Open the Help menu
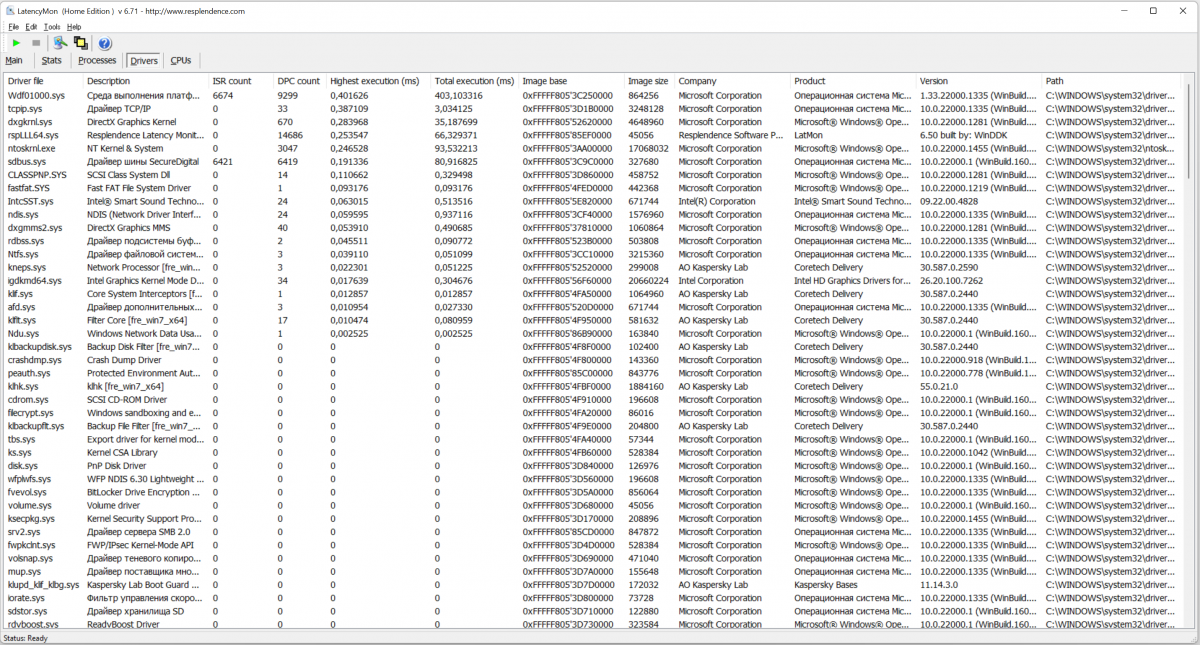 click(74, 26)
